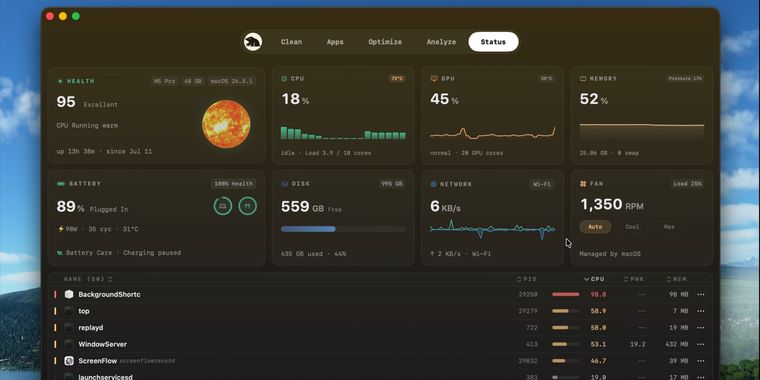Click the green CPU cores bar chart

coord(343,133)
